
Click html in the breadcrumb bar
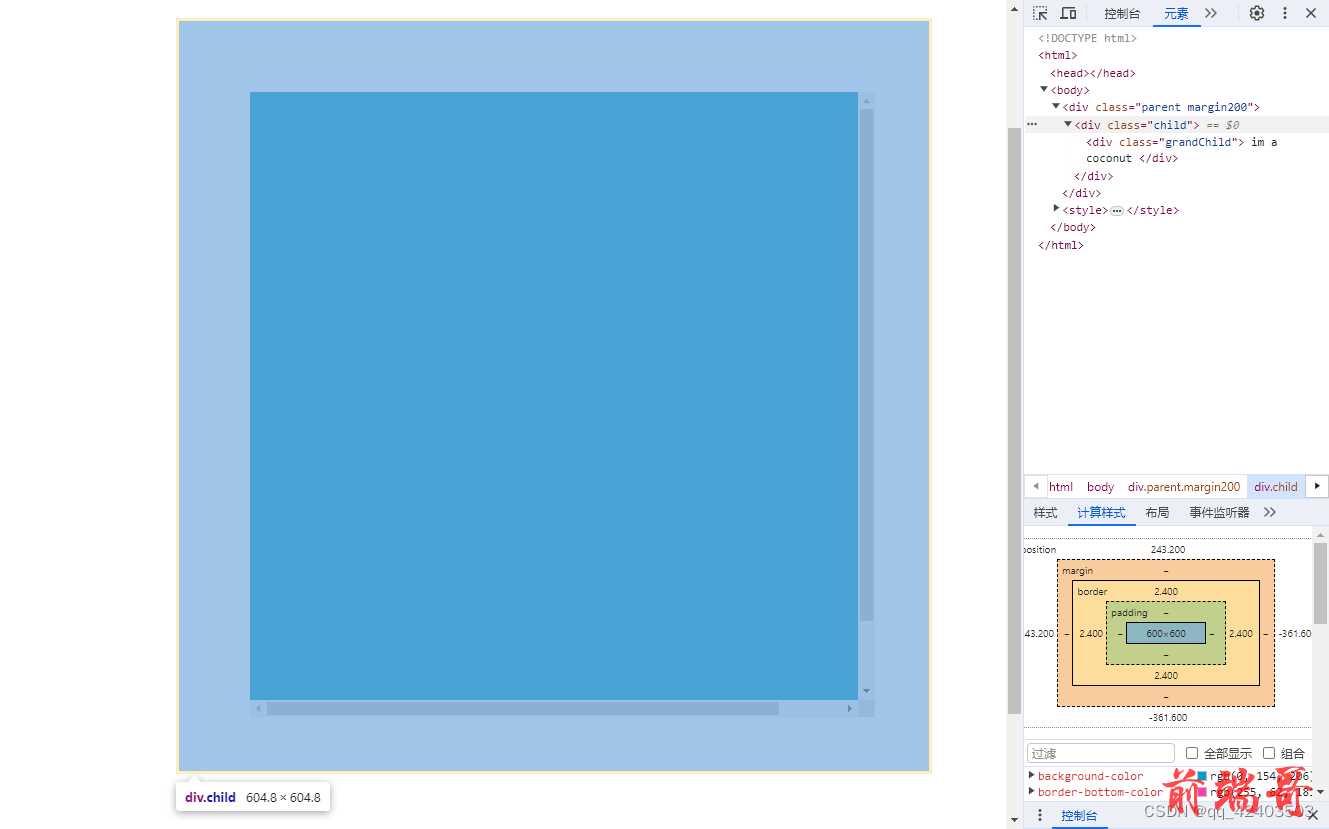coord(1061,487)
